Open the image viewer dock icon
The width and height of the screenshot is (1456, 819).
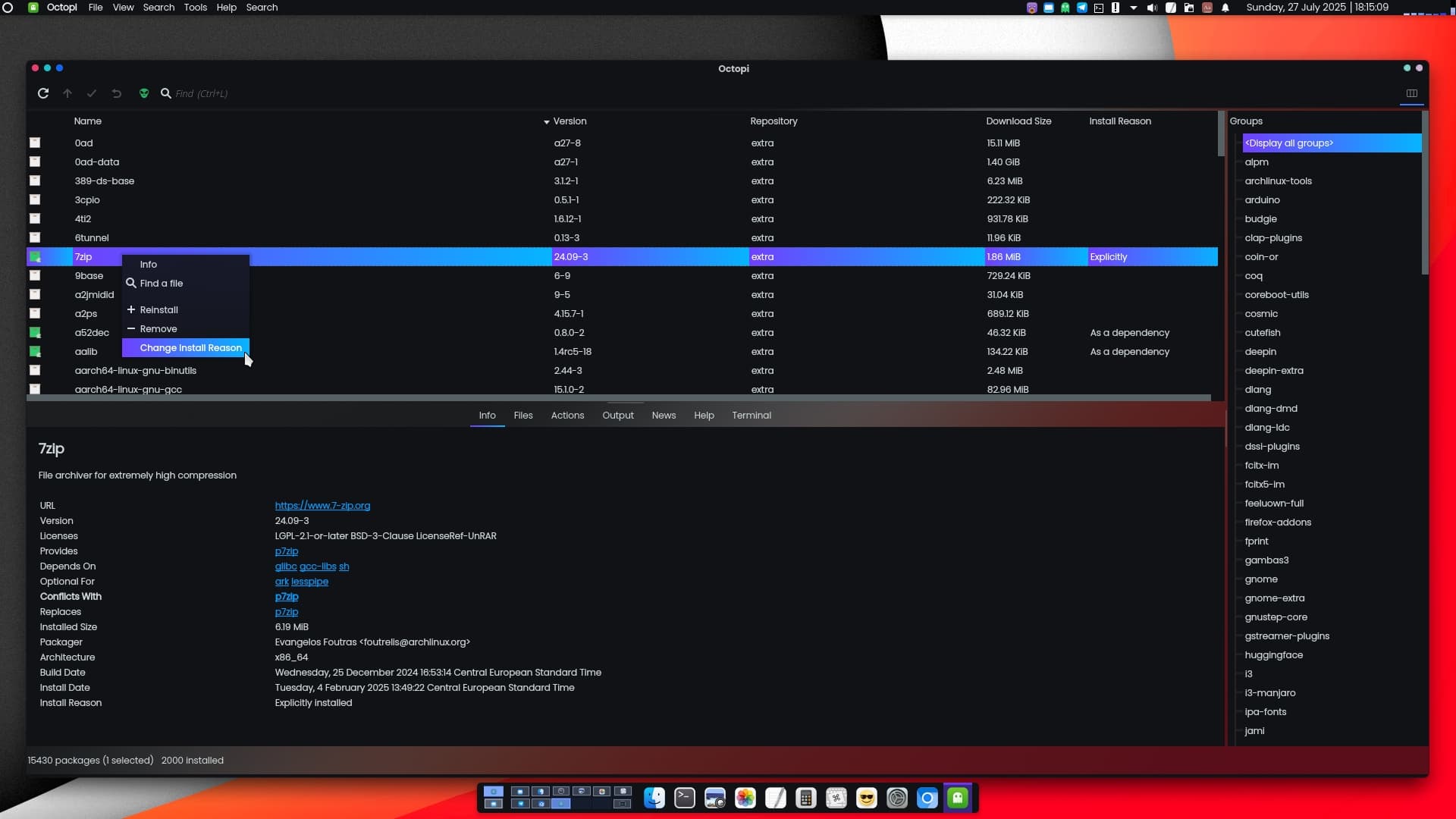point(715,798)
